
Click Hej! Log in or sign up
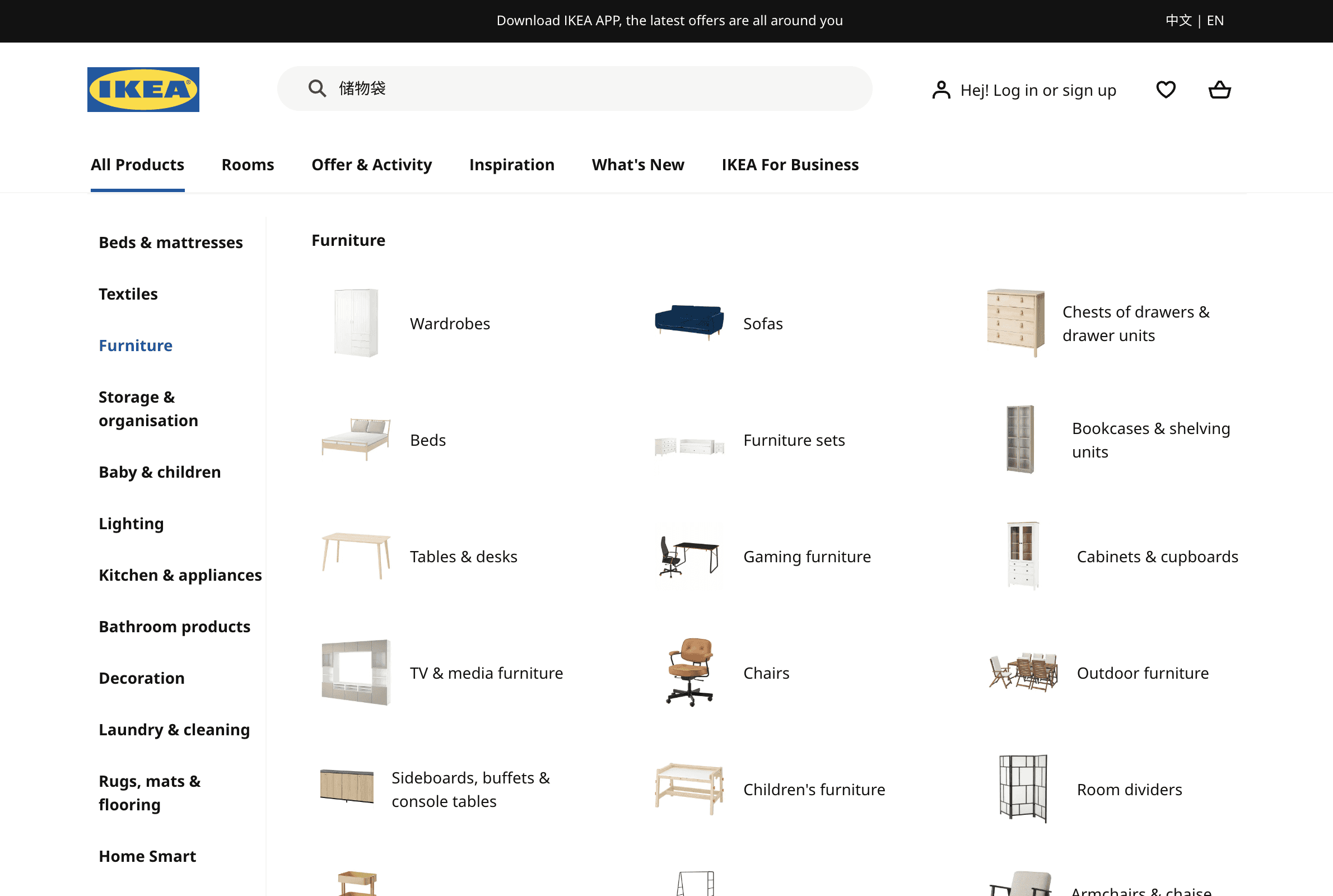[x=1038, y=90]
